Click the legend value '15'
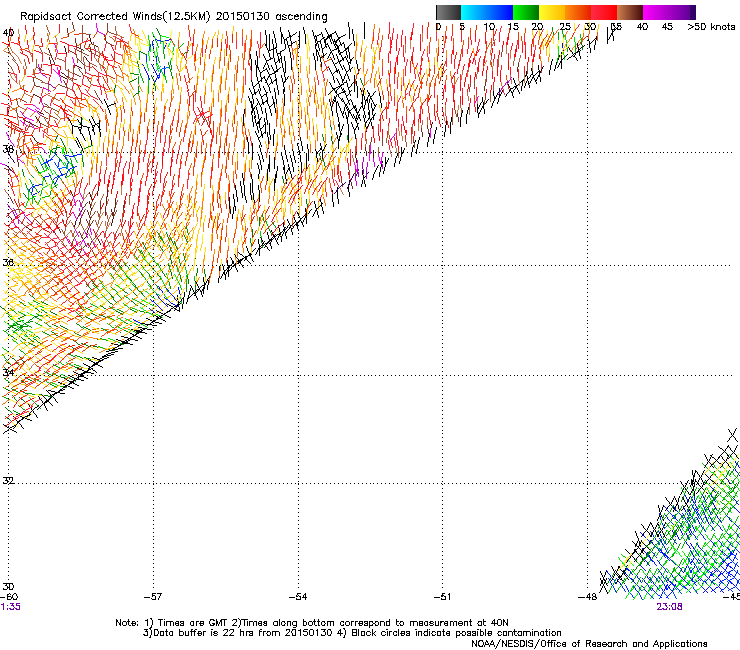This screenshot has height=650, width=740. (x=513, y=27)
